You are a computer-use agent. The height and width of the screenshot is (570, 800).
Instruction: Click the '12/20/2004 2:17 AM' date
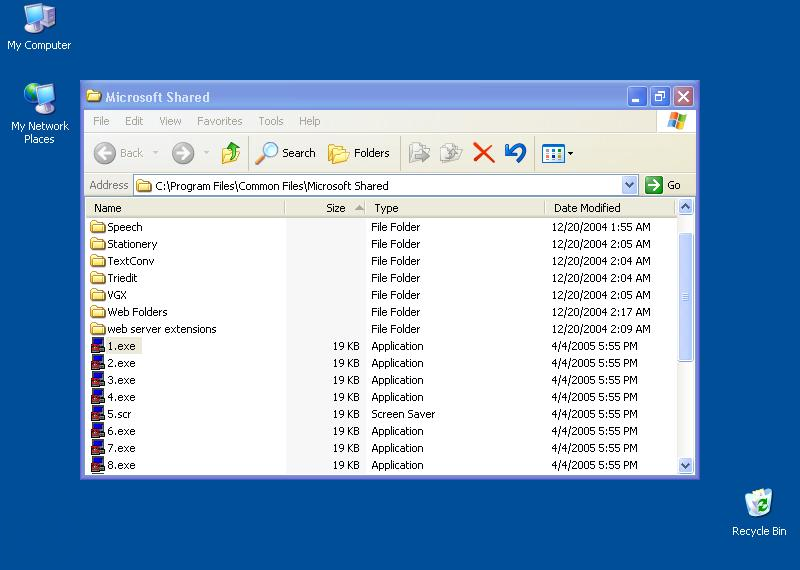(x=601, y=312)
